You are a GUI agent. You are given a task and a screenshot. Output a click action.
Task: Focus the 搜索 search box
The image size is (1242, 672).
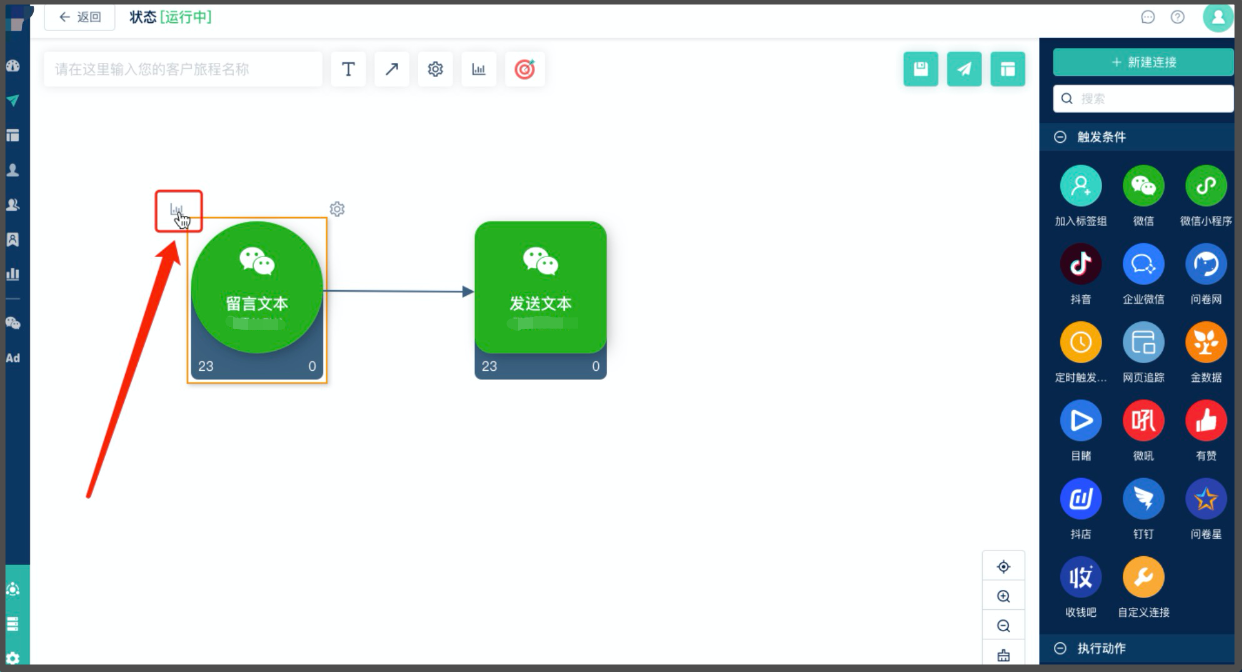pos(1143,99)
